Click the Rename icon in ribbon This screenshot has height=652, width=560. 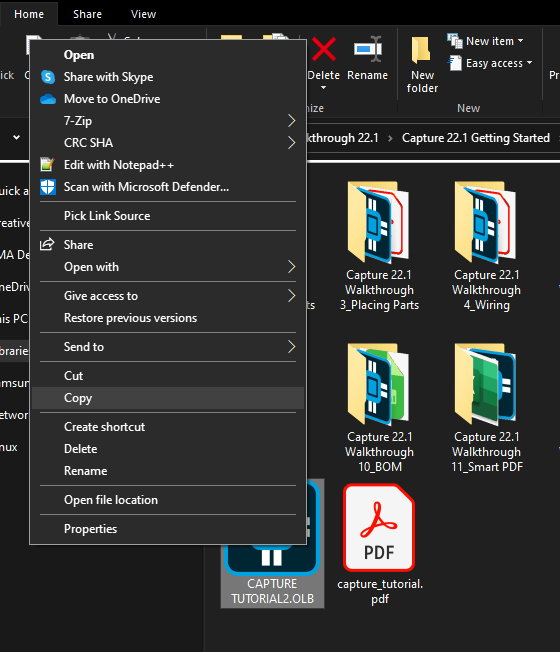point(368,49)
